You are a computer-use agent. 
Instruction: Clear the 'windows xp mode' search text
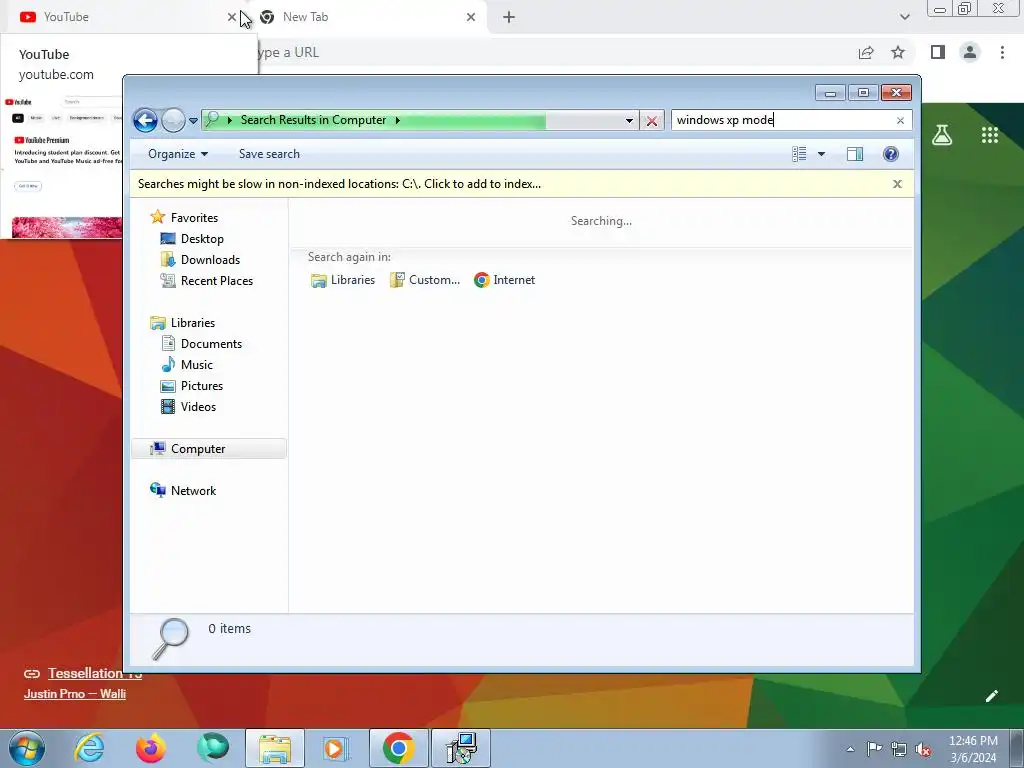point(900,120)
